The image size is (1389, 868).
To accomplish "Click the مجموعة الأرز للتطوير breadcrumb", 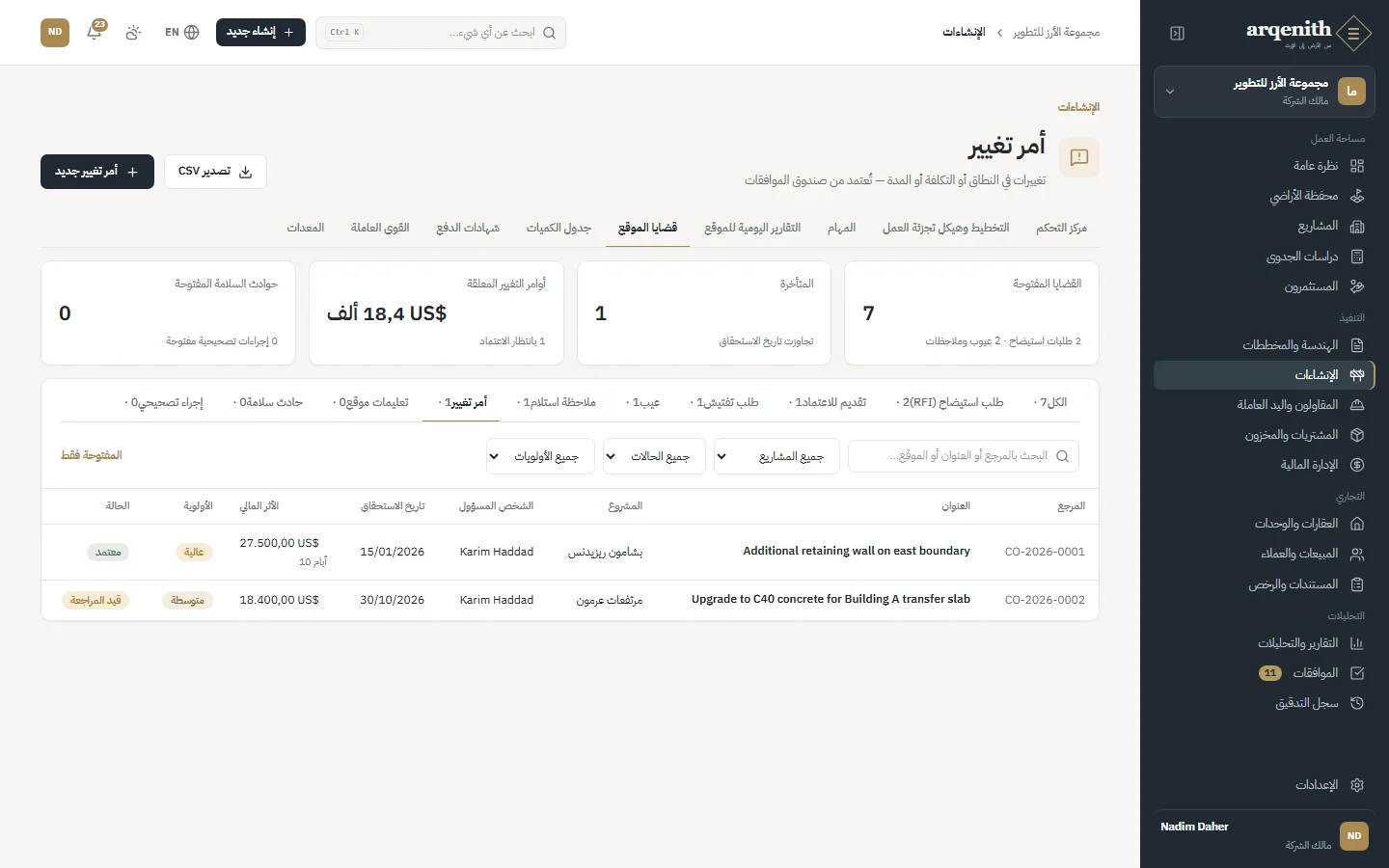I will [x=1056, y=32].
